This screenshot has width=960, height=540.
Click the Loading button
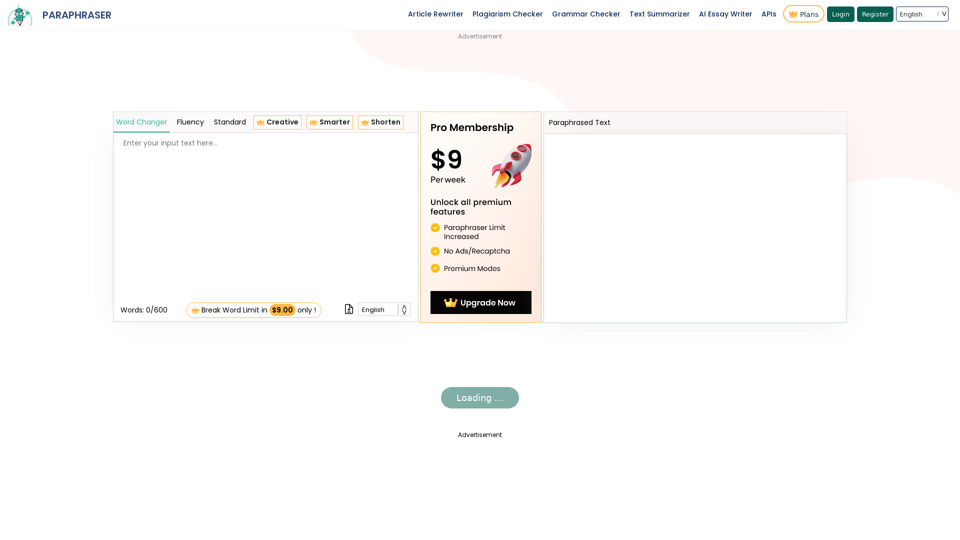(x=479, y=398)
